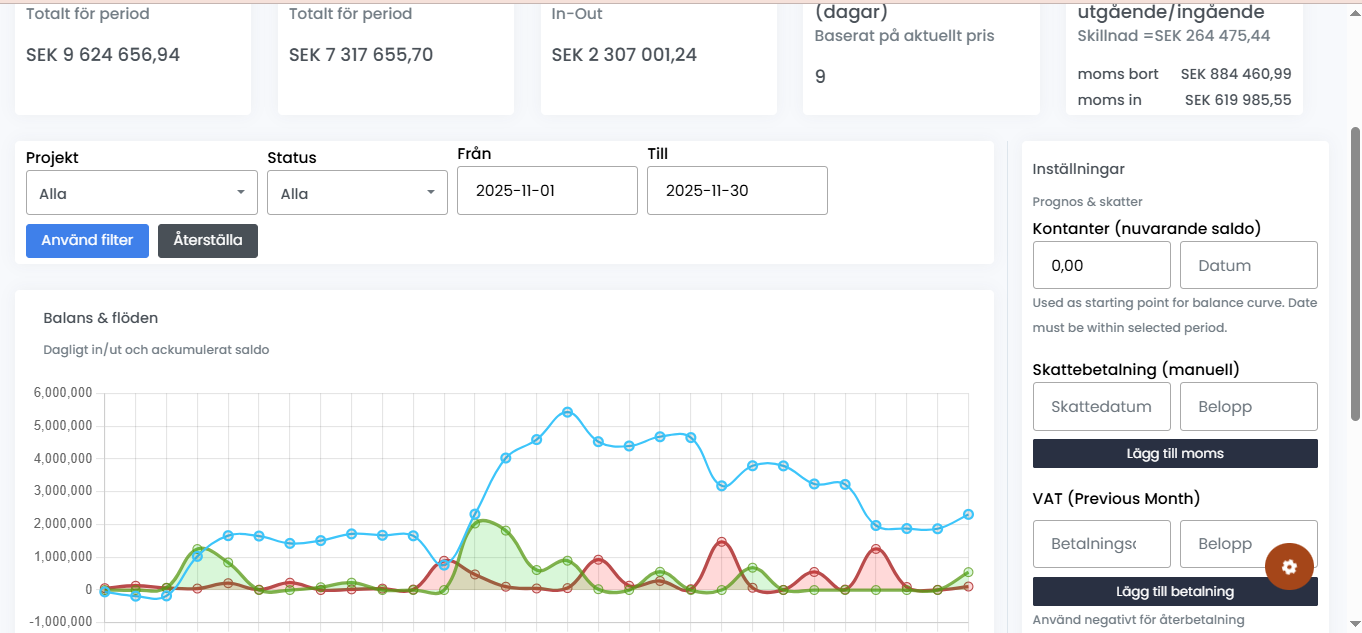Click the Datum field beside Kontanter
The height and width of the screenshot is (633, 1362).
click(x=1248, y=266)
